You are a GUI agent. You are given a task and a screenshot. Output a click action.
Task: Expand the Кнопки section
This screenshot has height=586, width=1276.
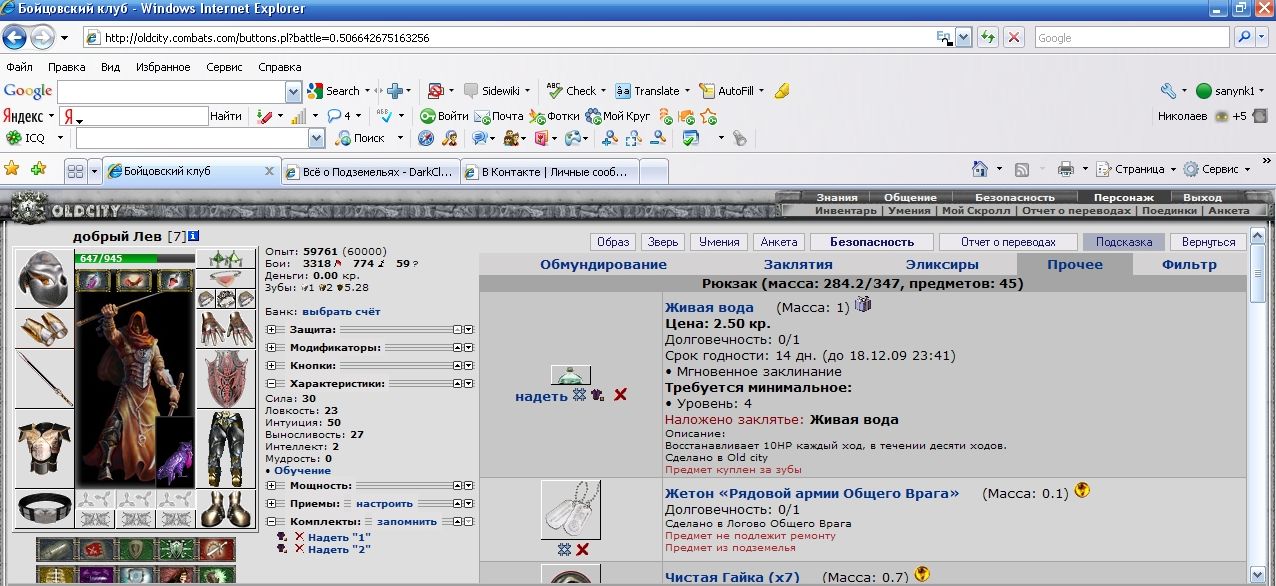(271, 365)
